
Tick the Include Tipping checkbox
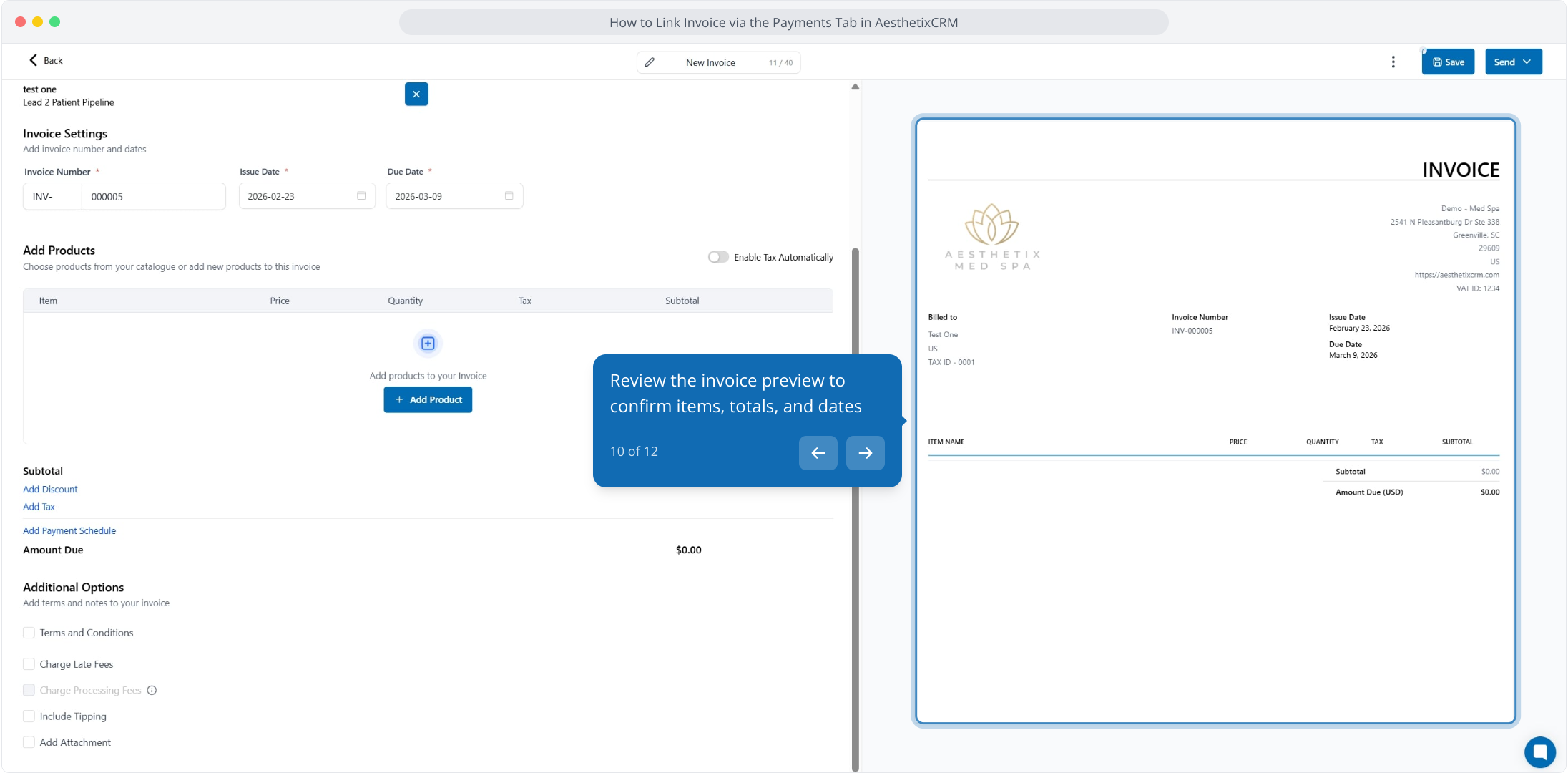tap(29, 716)
